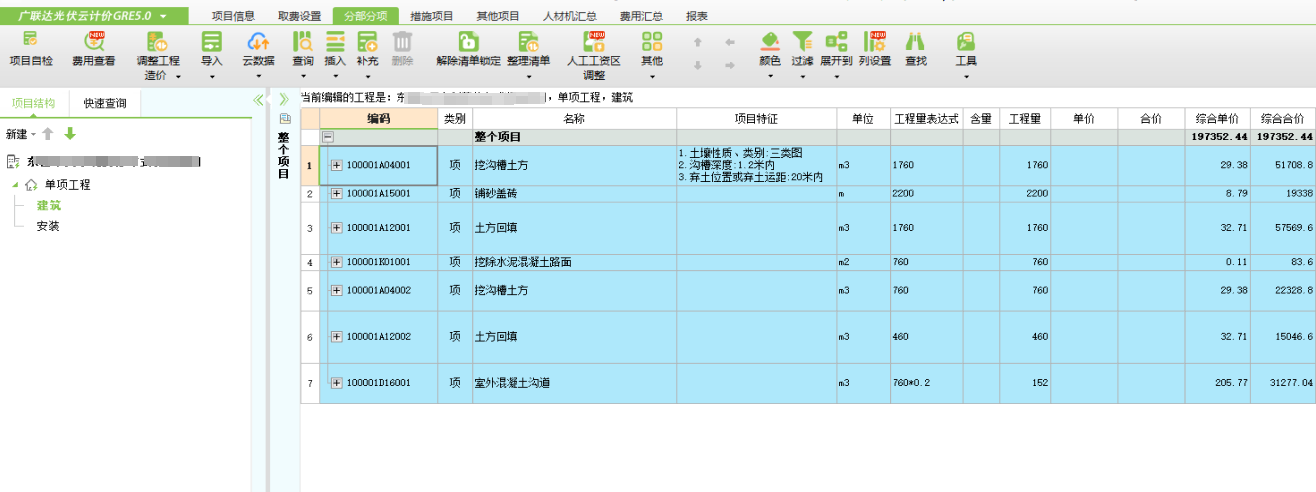Select the 项目结构 panel tab

(34, 102)
